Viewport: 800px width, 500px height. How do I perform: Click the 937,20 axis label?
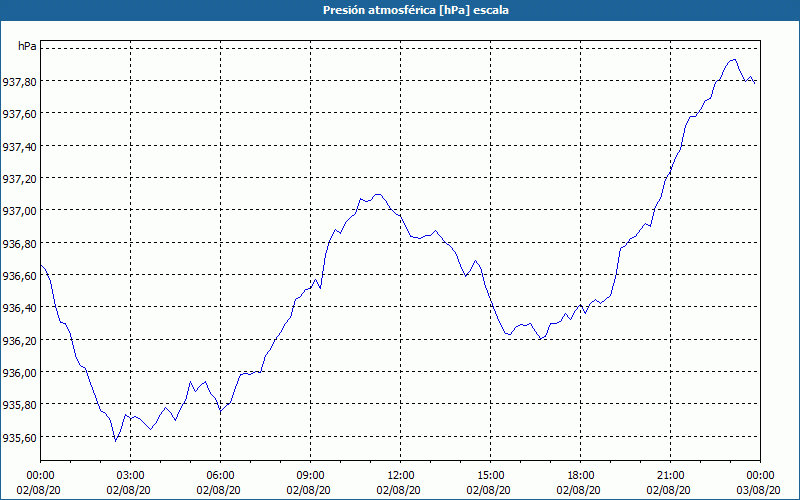click(x=19, y=178)
